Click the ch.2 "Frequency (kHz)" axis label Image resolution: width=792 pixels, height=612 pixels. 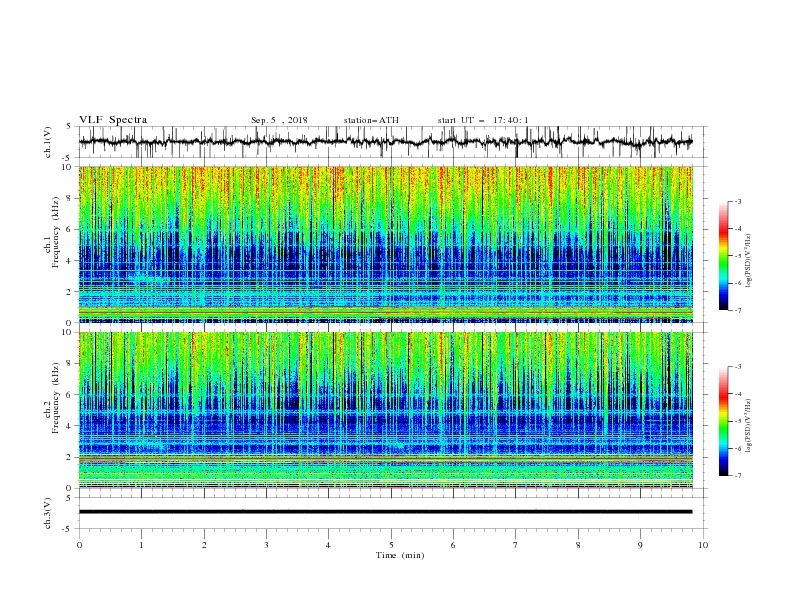[55, 398]
